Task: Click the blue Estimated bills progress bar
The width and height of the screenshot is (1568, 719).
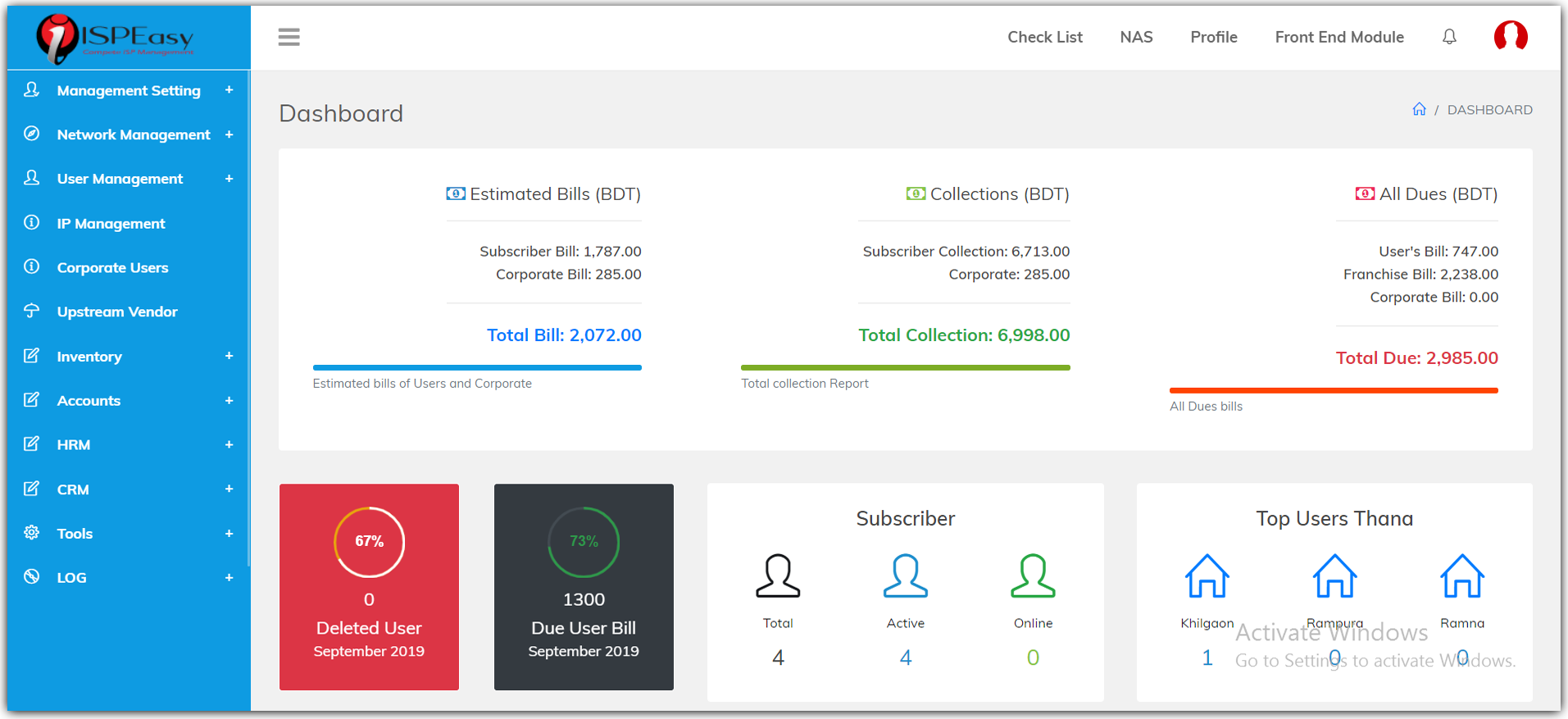Action: point(477,367)
